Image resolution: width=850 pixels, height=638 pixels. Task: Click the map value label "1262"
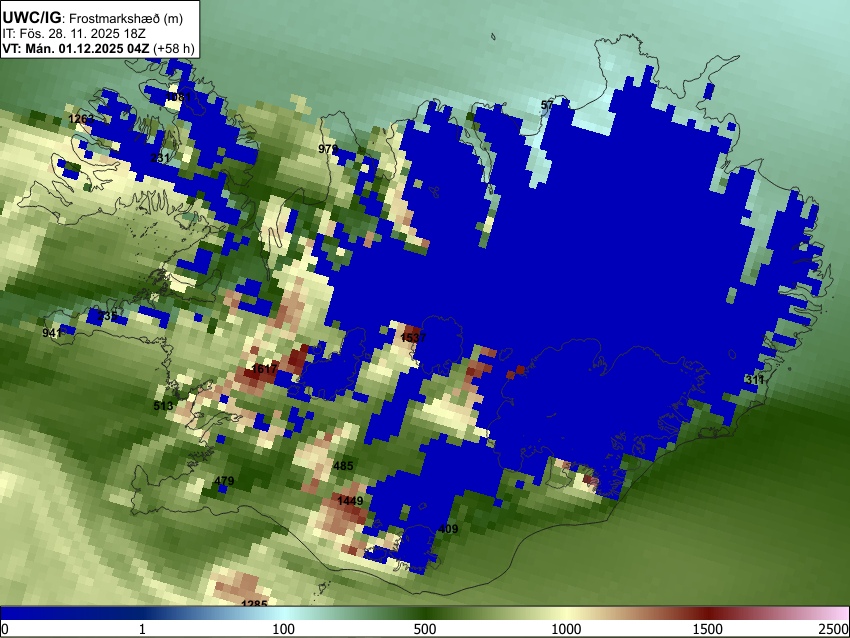81,119
